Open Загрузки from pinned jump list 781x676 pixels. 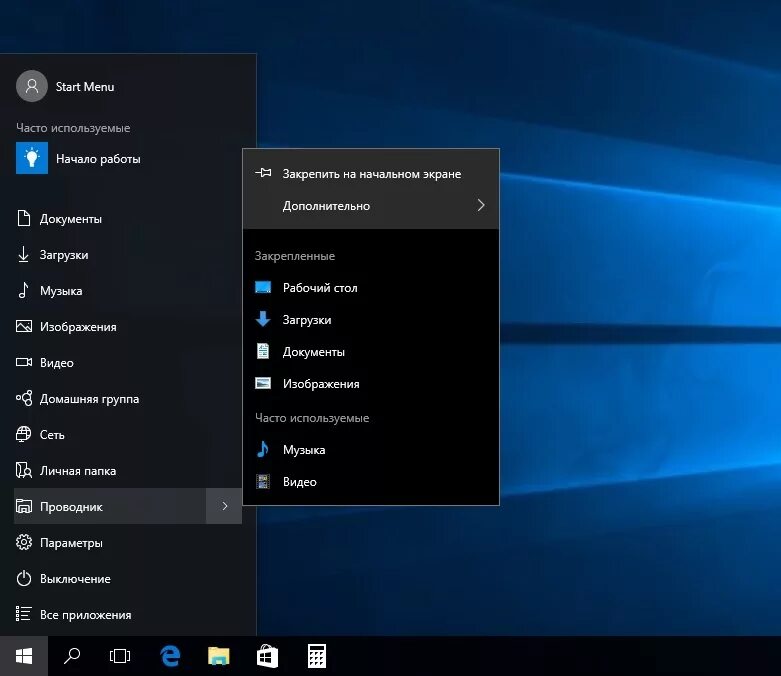(x=371, y=319)
